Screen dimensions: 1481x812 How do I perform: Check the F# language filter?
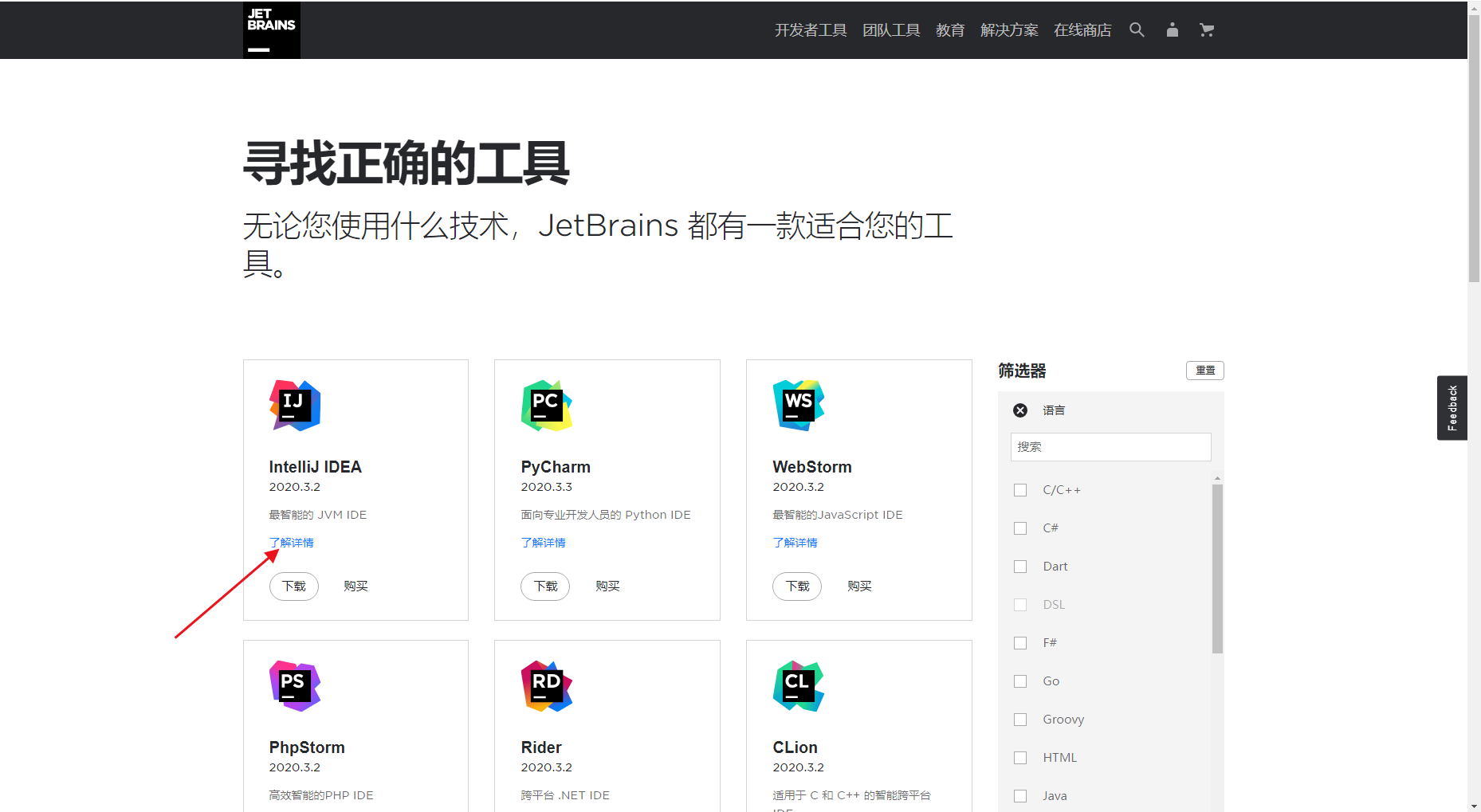(1020, 643)
